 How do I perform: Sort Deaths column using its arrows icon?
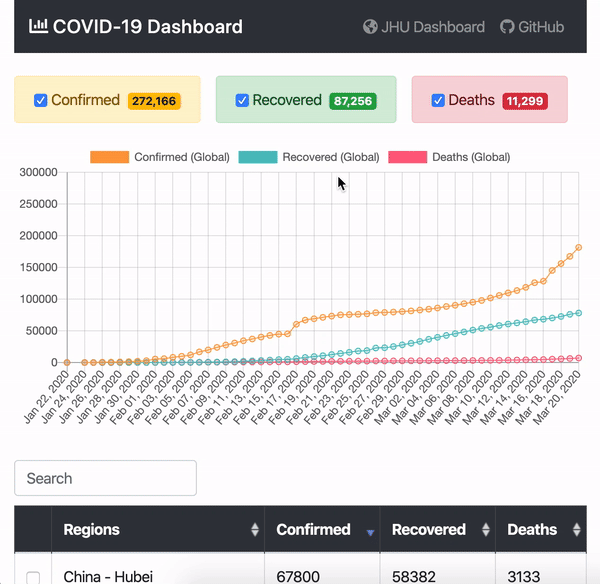click(x=576, y=530)
